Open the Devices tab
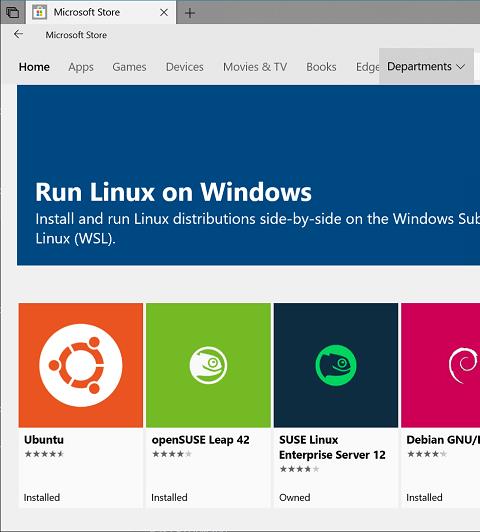This screenshot has width=480, height=532. (x=185, y=67)
